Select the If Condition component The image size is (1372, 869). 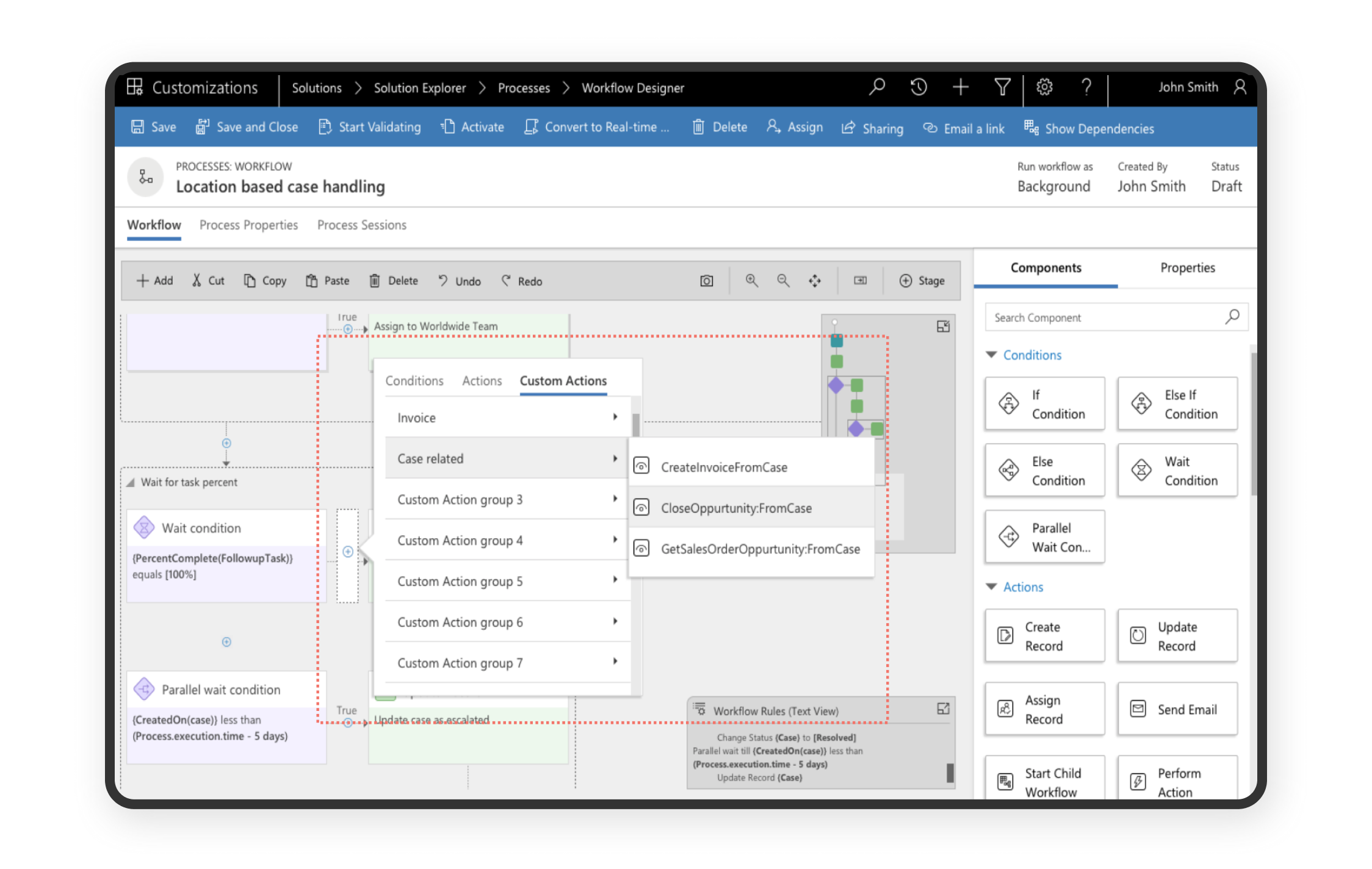pos(1044,403)
